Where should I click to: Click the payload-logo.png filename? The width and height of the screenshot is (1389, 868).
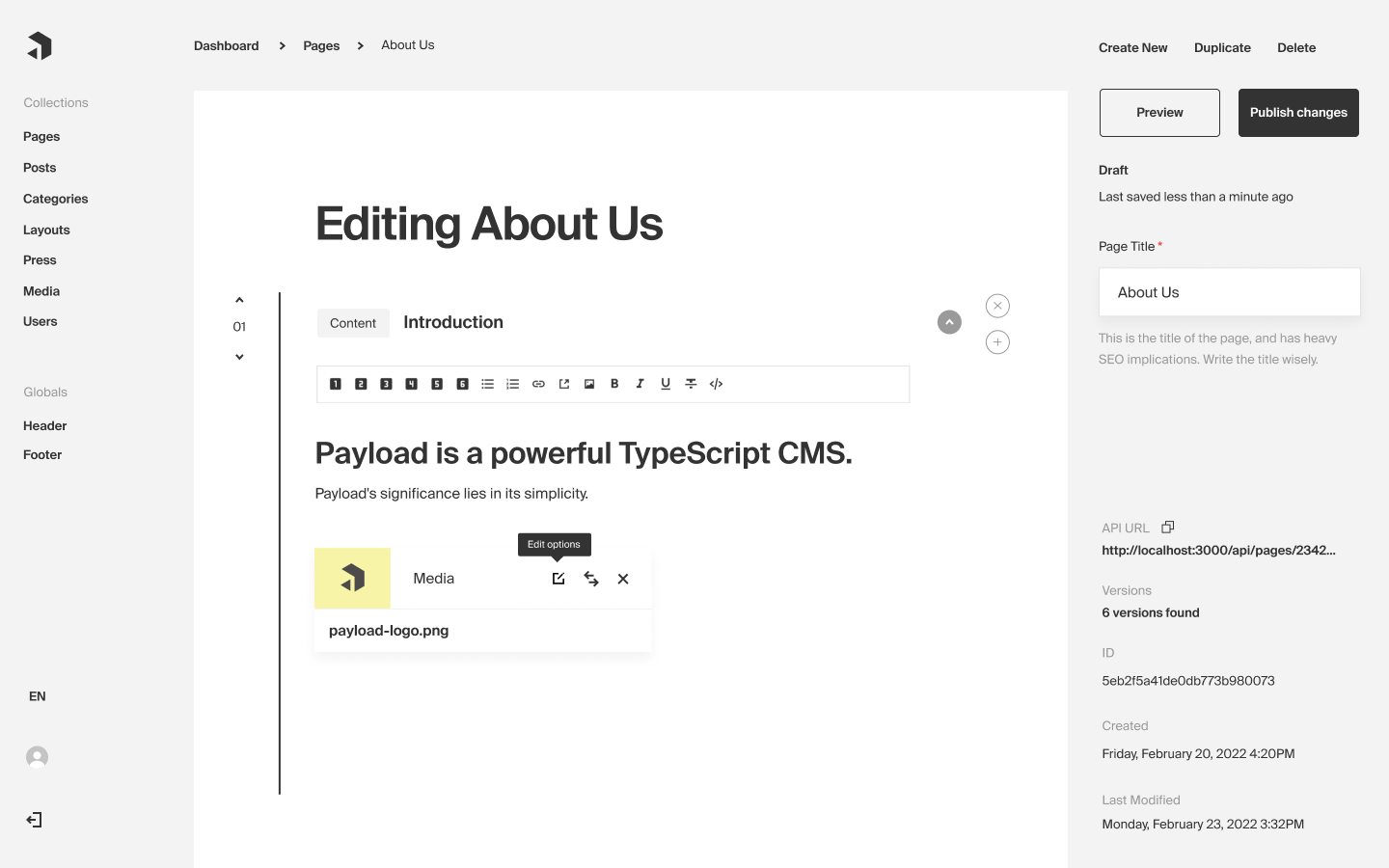pos(389,631)
